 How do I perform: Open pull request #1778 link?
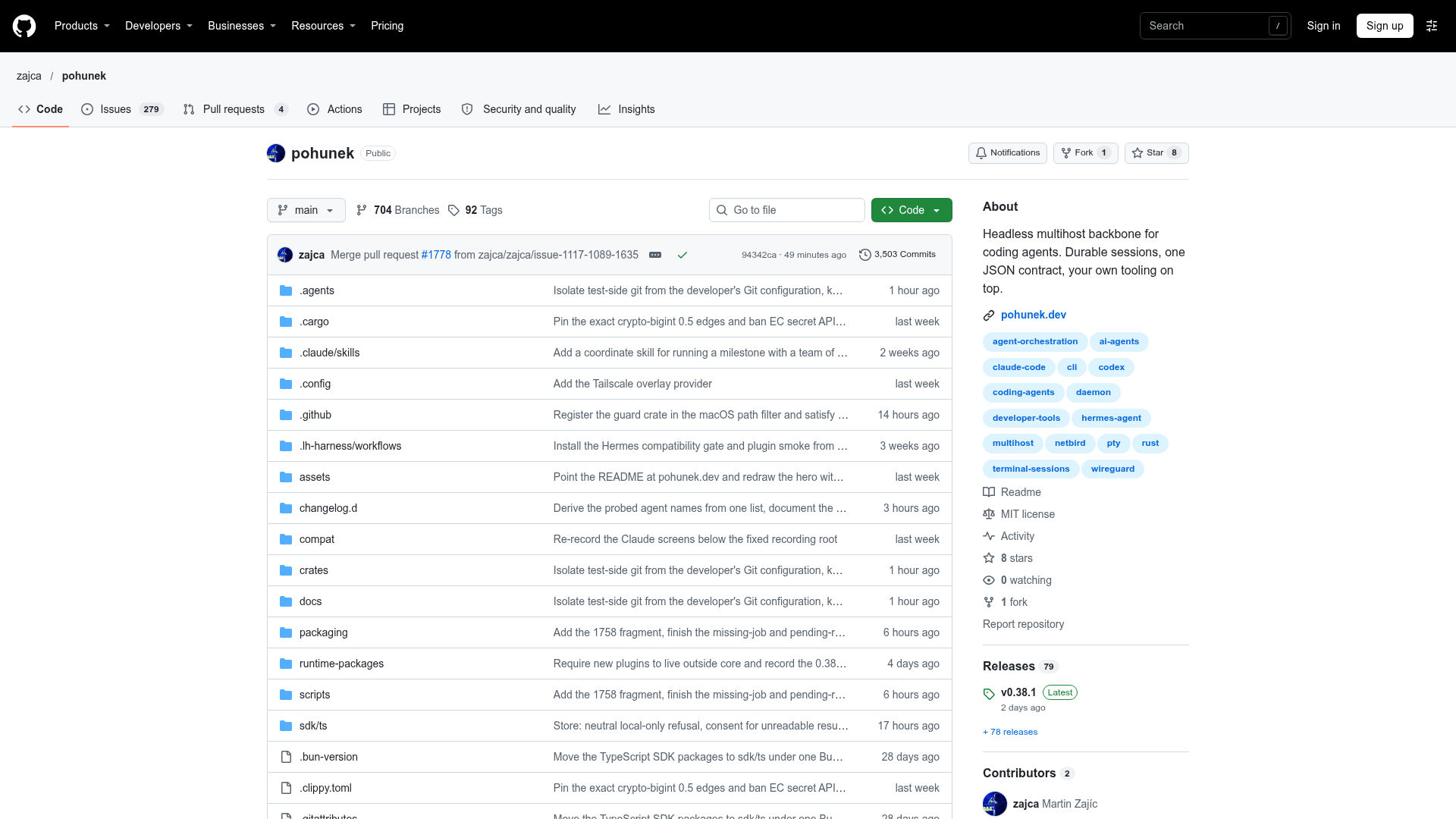[436, 255]
